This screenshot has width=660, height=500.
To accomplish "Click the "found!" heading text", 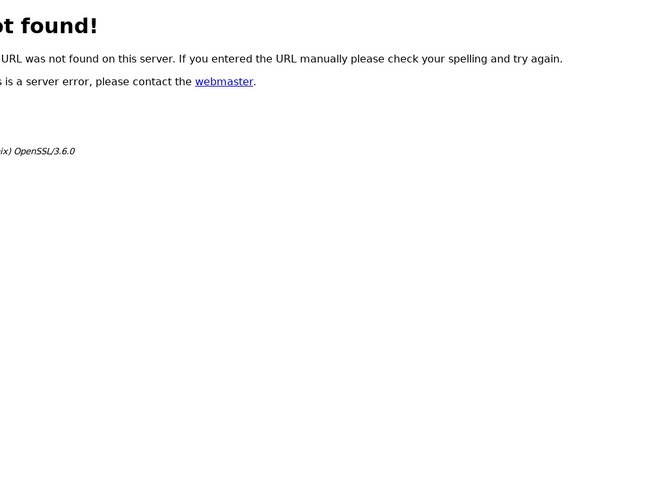I will click(59, 26).
